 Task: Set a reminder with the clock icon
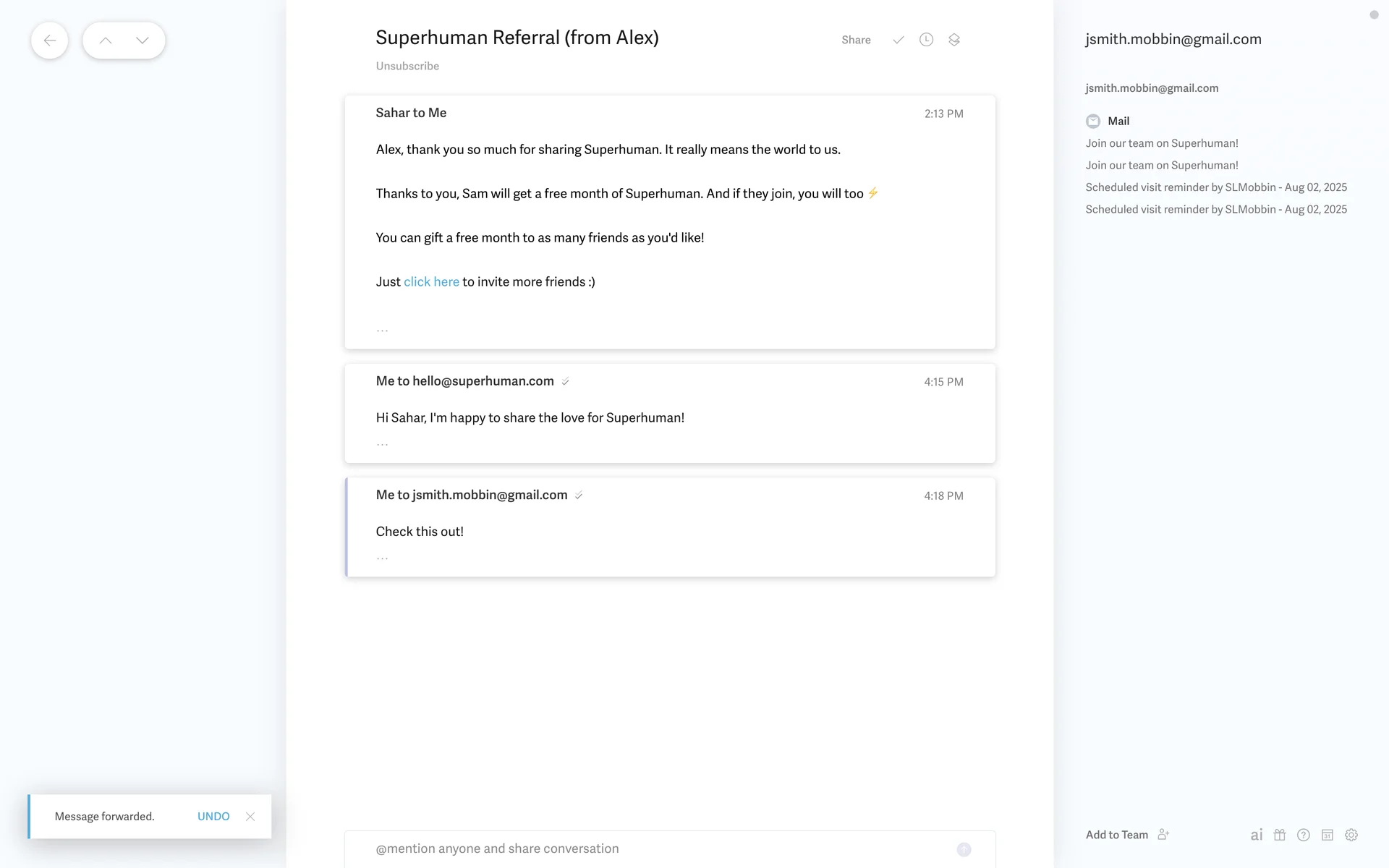click(x=926, y=40)
